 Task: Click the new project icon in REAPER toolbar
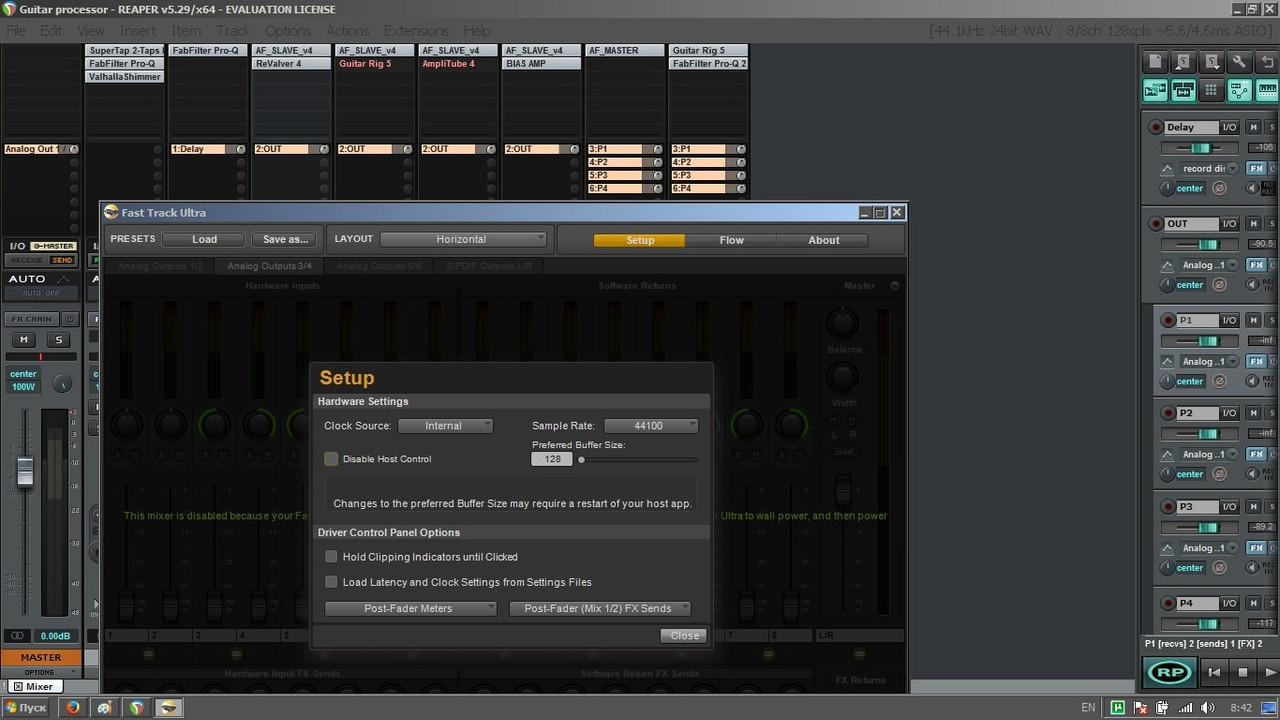[x=1155, y=62]
